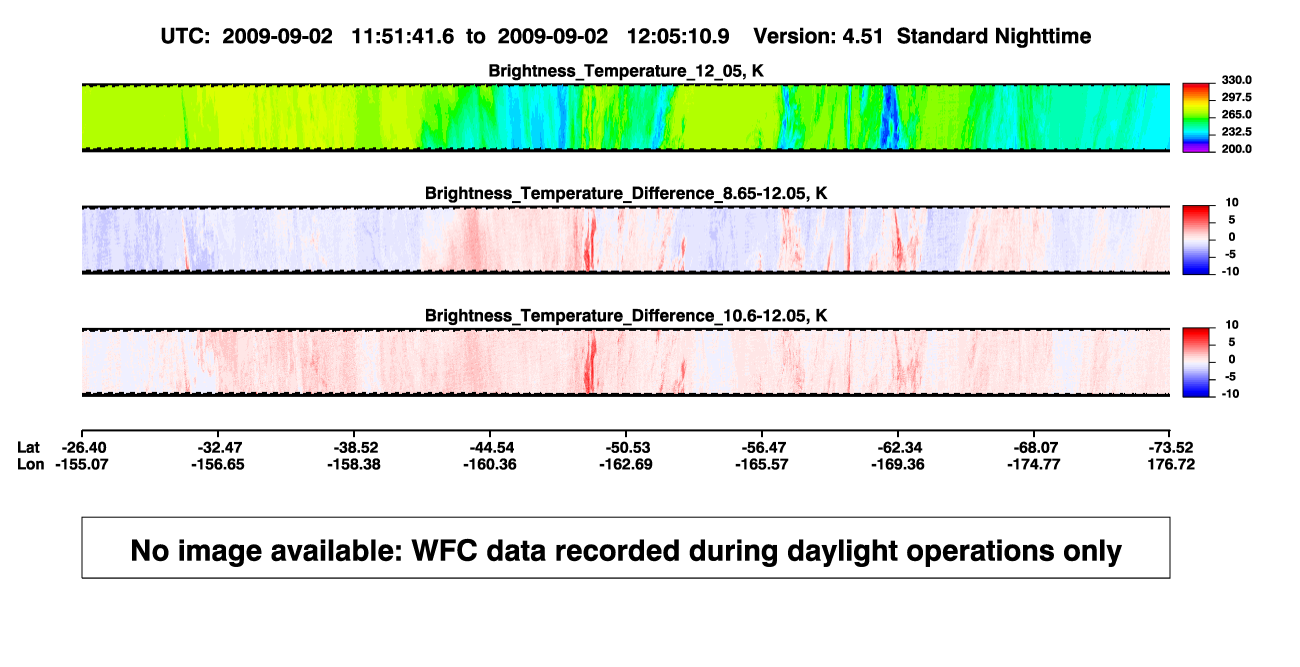
Task: Click the 297.5 colorbar label
Action: pyautogui.click(x=1236, y=97)
